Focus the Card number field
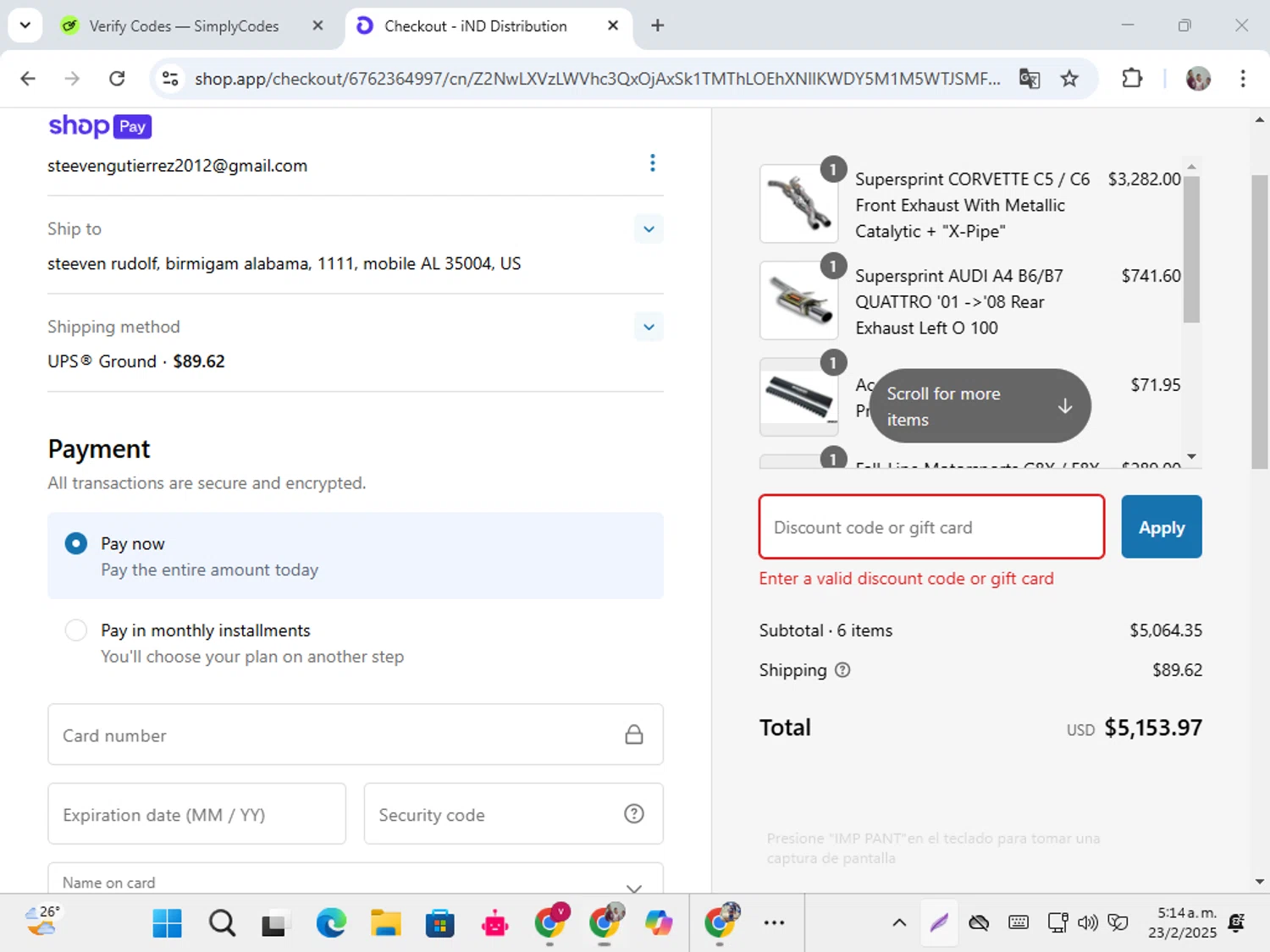Viewport: 1270px width, 952px height. point(356,735)
